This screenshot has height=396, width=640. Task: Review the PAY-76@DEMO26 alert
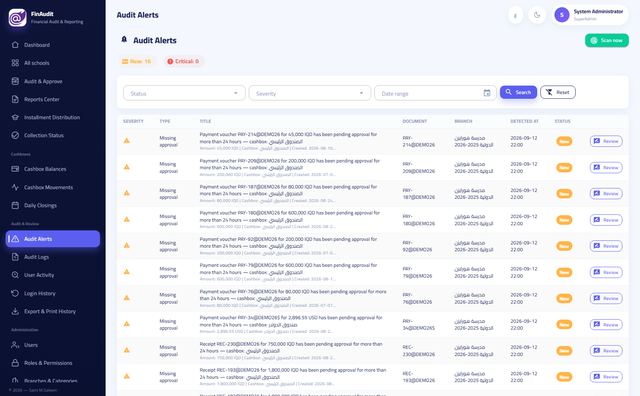[606, 298]
